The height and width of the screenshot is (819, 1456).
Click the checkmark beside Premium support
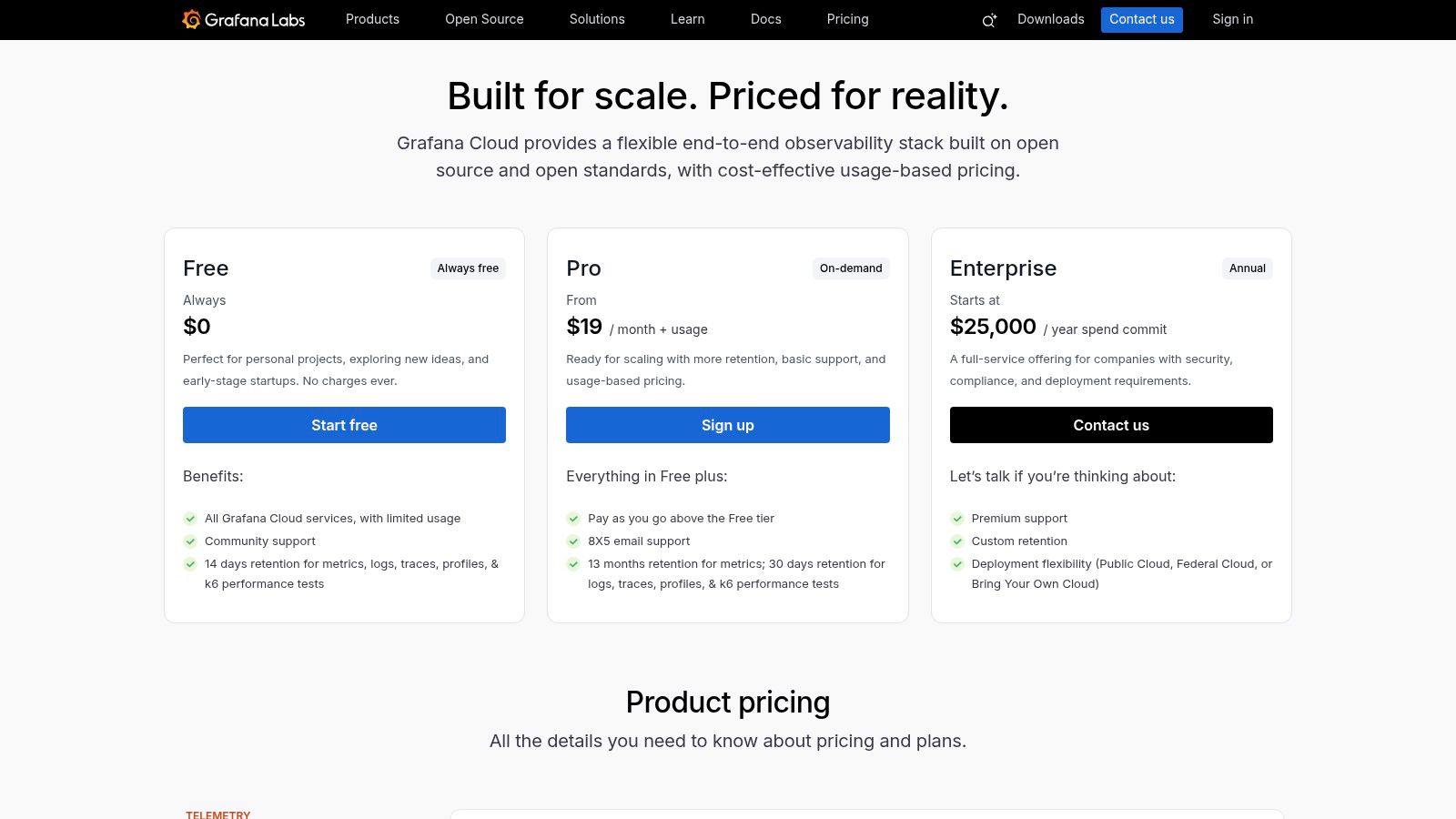click(x=957, y=519)
